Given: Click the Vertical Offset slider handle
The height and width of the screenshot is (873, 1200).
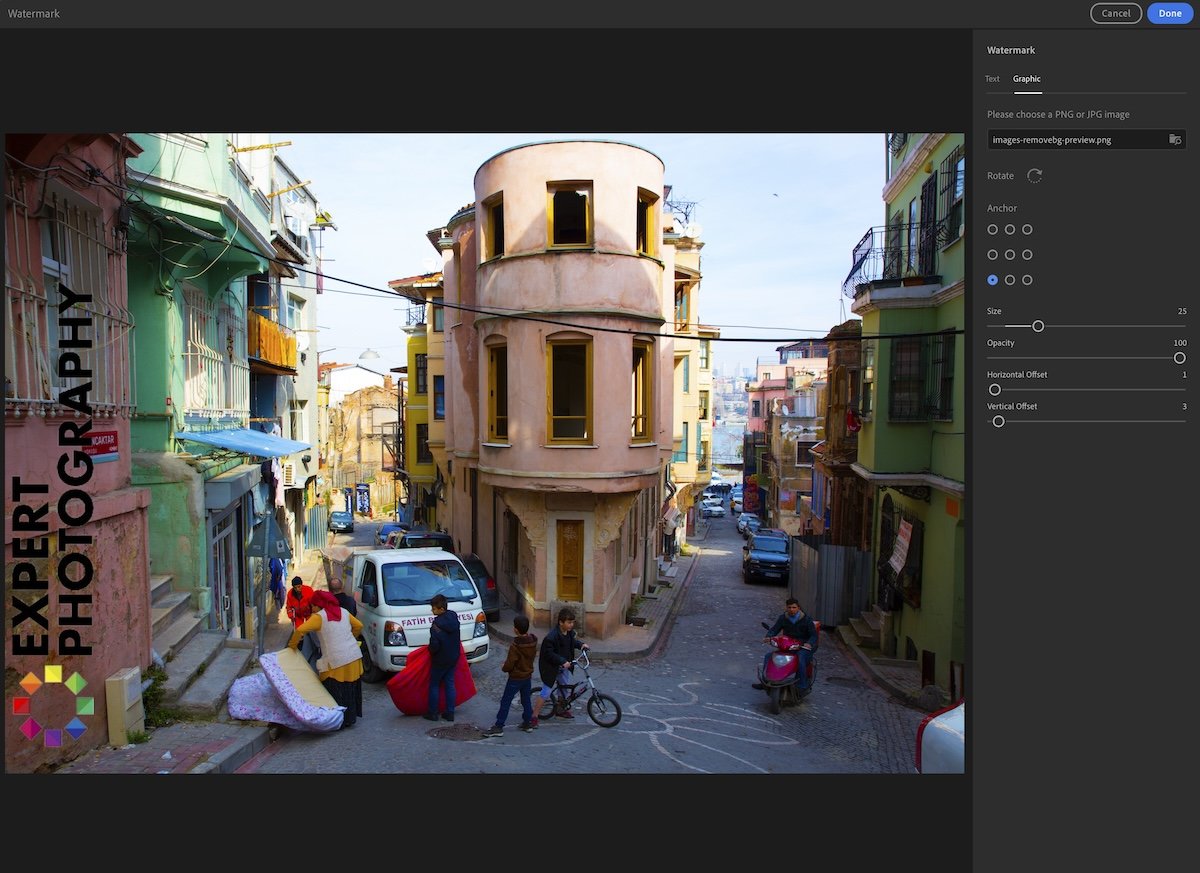Looking at the screenshot, I should (x=997, y=421).
